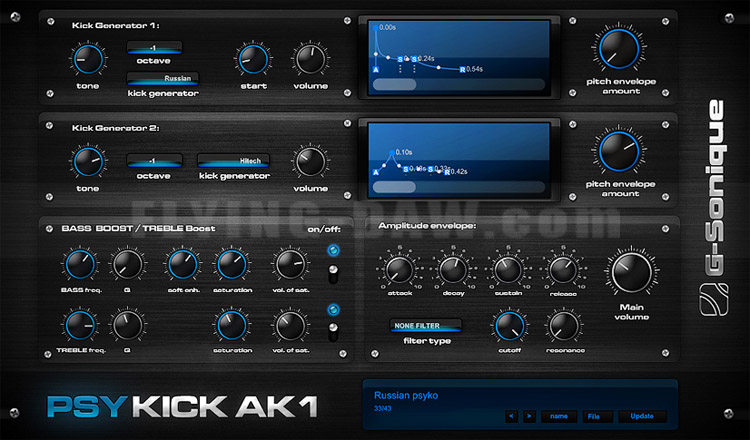Image resolution: width=750 pixels, height=440 pixels.
Task: Click Kick Generator 1 start knob
Action: click(x=254, y=59)
